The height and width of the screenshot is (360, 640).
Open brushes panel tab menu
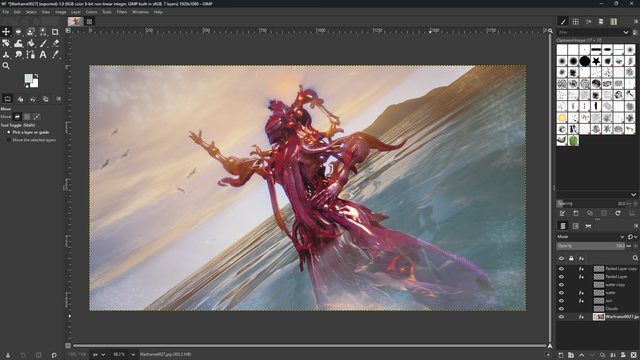636,22
